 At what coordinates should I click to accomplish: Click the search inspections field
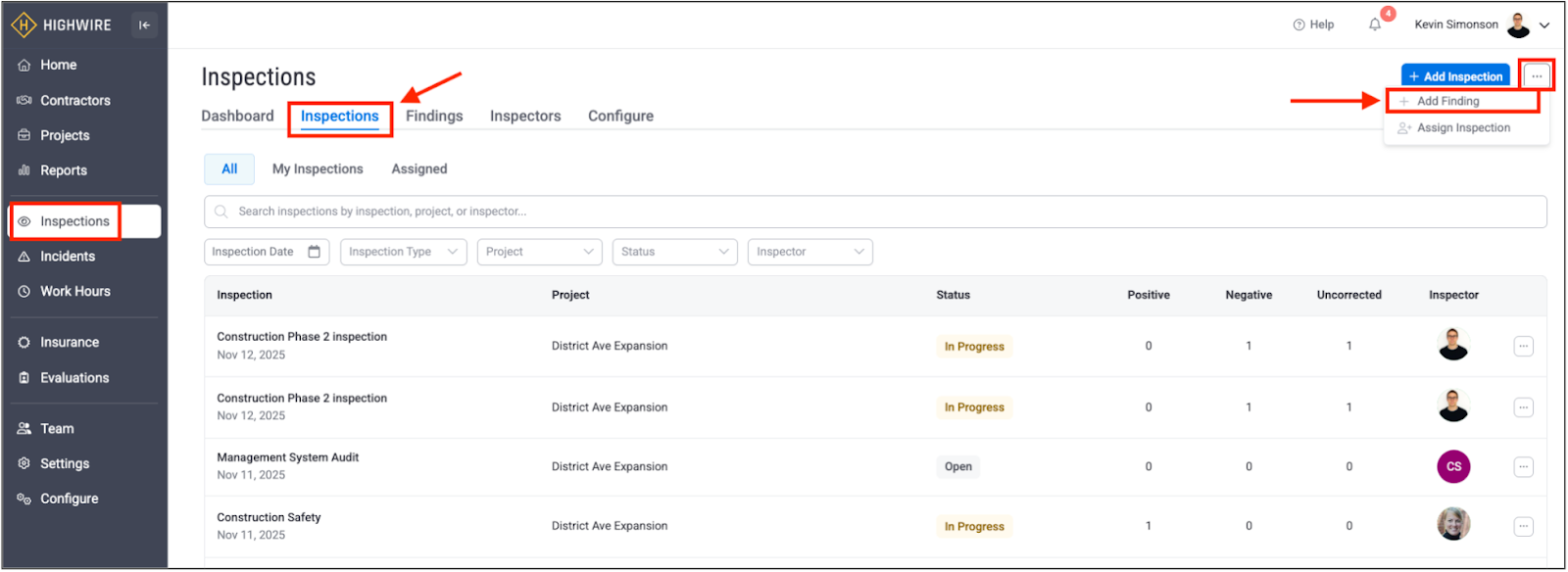pyautogui.click(x=874, y=212)
